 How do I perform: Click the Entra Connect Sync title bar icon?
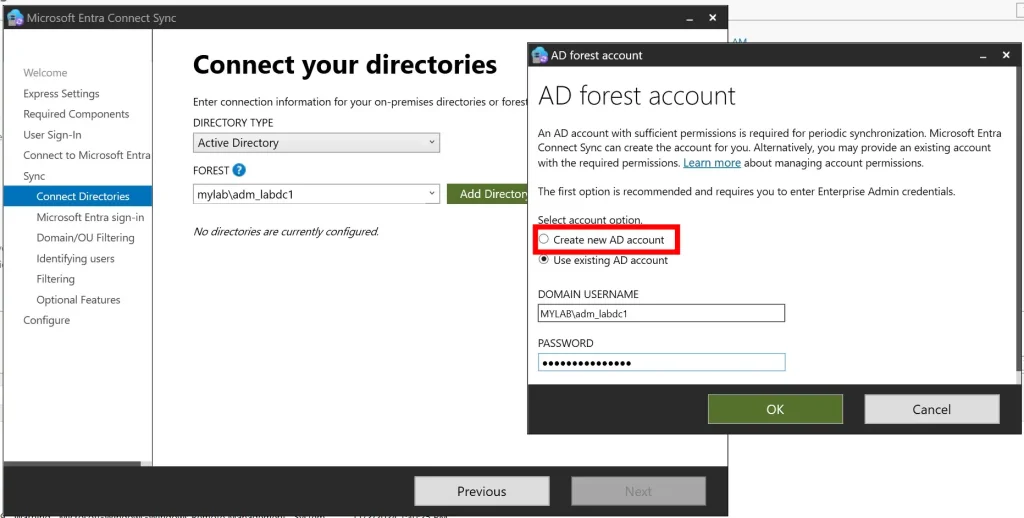pyautogui.click(x=16, y=18)
